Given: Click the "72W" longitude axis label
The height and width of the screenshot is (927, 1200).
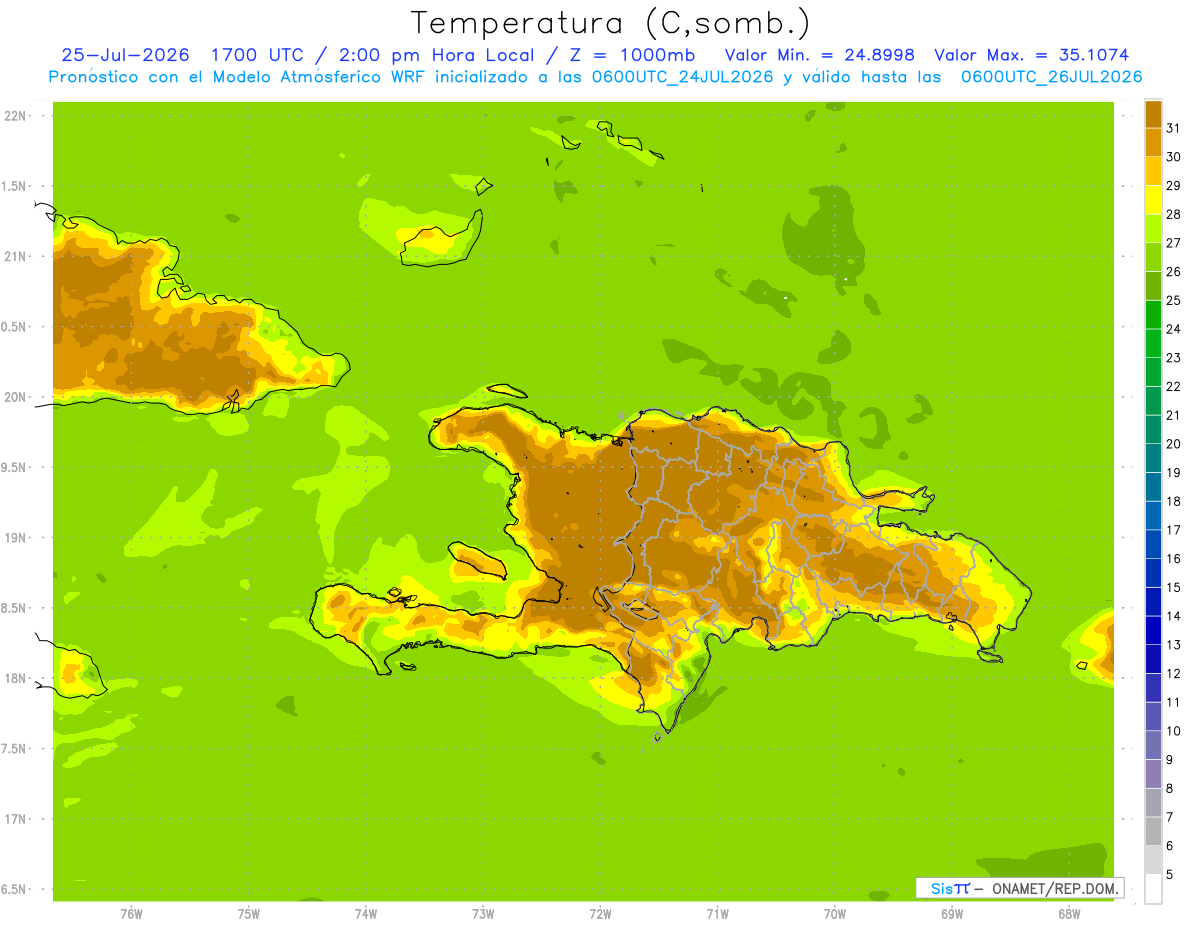Looking at the screenshot, I should pos(600,914).
